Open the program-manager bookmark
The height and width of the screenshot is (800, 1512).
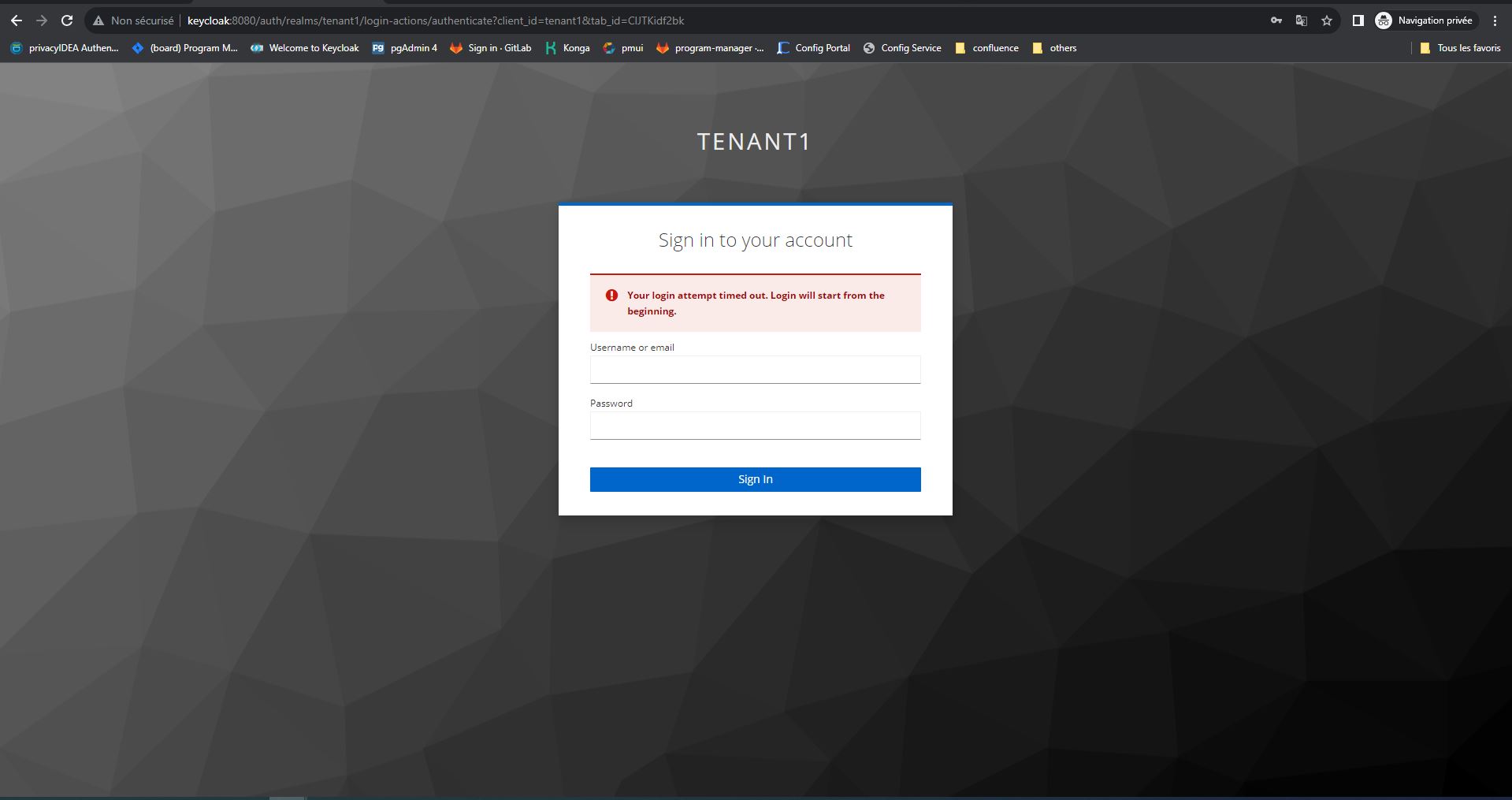[x=710, y=48]
